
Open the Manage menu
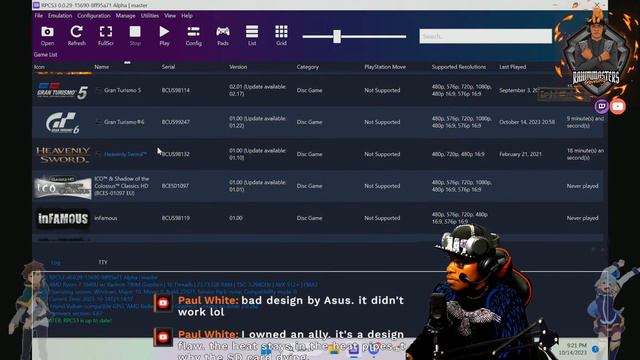coord(125,16)
